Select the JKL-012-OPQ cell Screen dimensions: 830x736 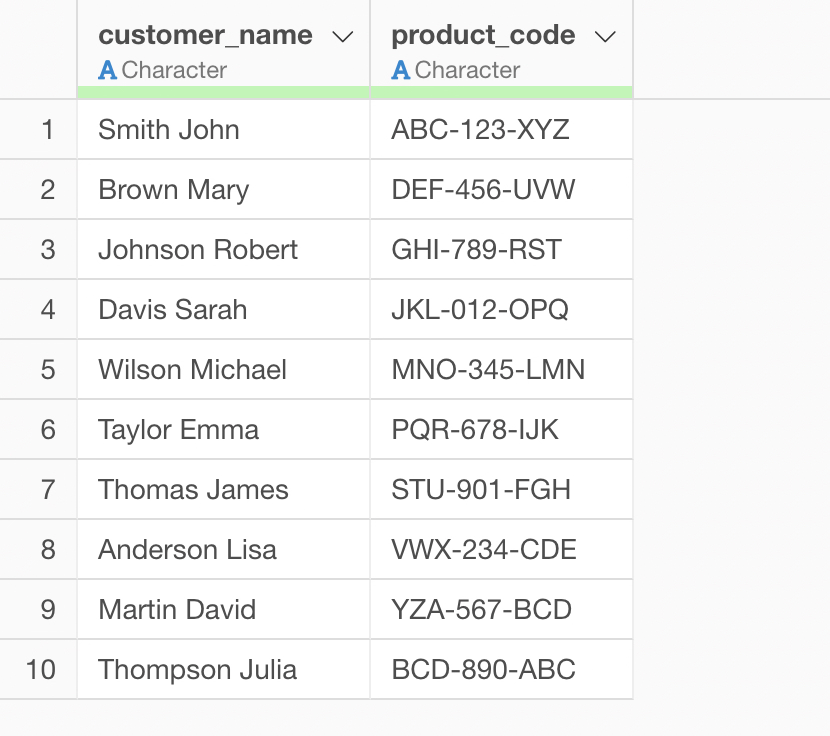pyautogui.click(x=480, y=310)
